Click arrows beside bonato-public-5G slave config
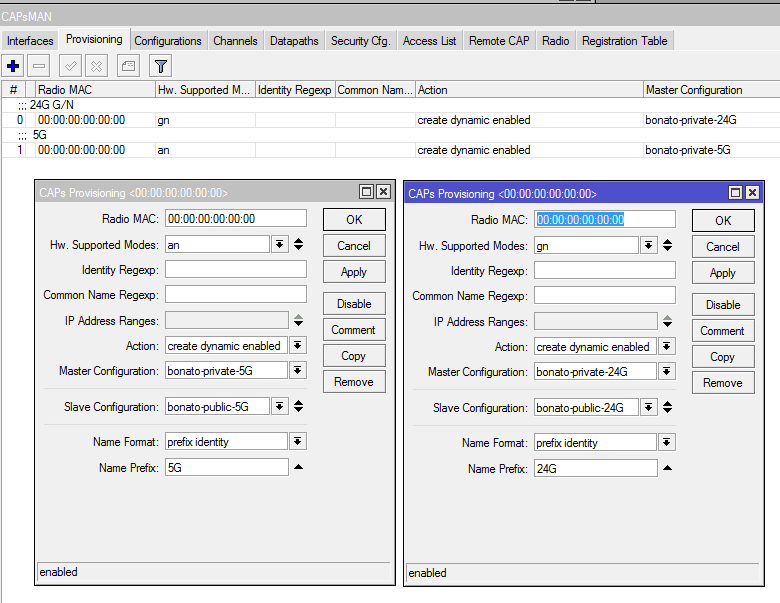This screenshot has width=780, height=603. coord(298,406)
